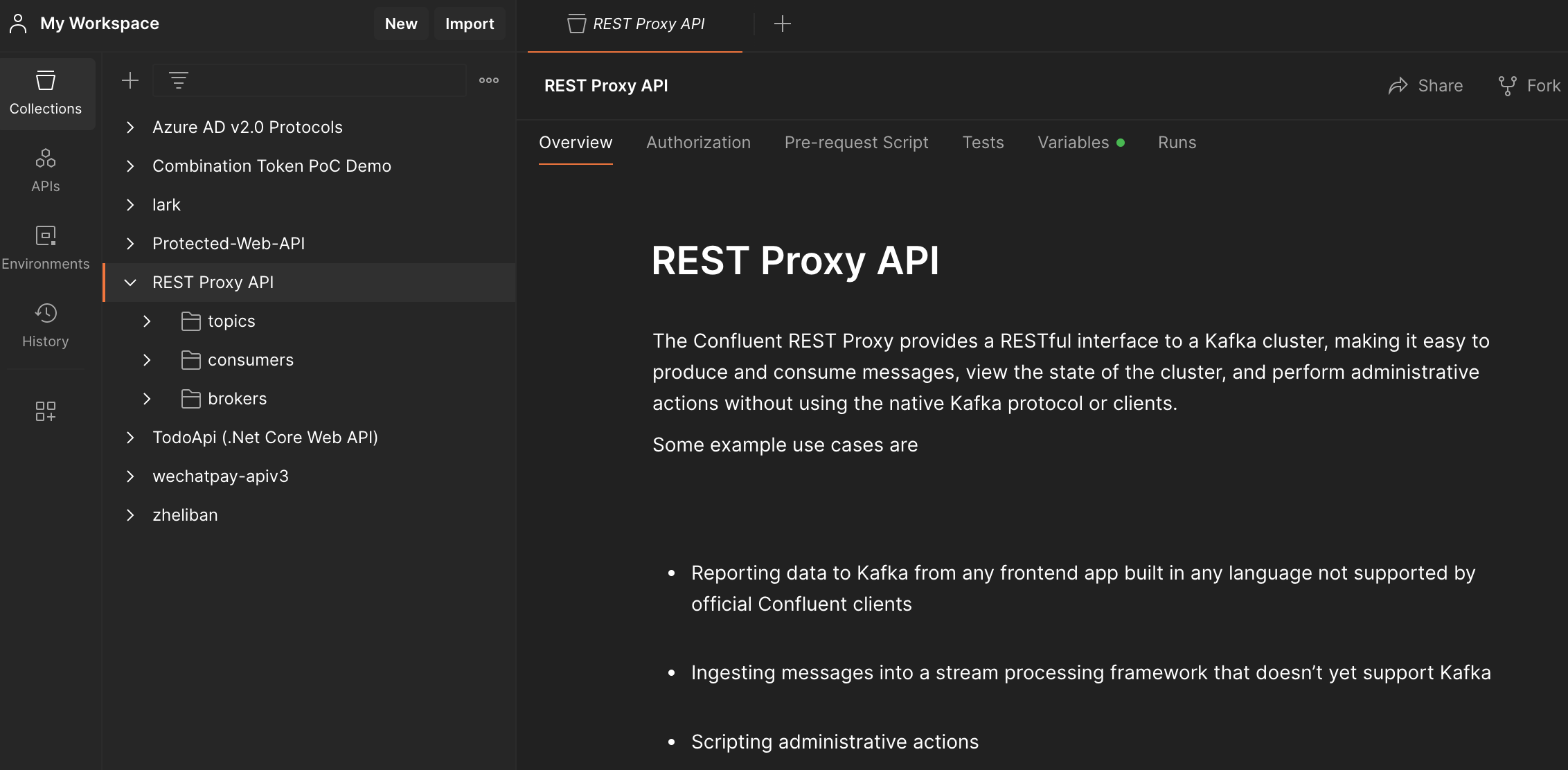Image resolution: width=1568 pixels, height=770 pixels.
Task: Select the topics folder label
Action: tap(231, 321)
